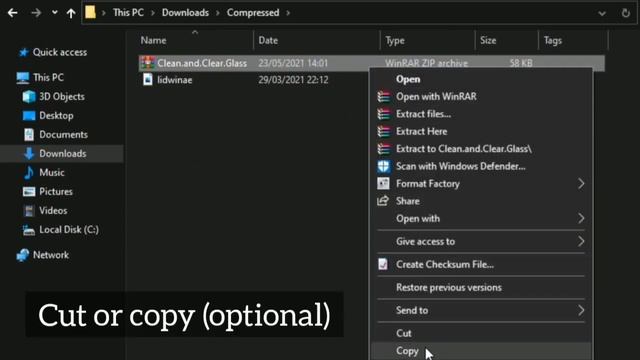Refresh the folder view

[x=626, y=13]
